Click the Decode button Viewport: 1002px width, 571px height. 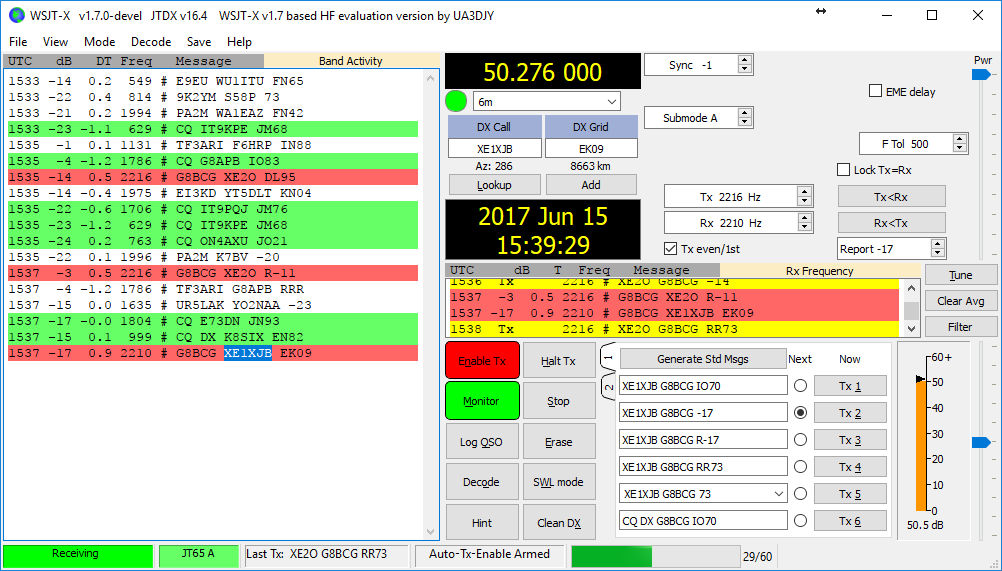482,482
